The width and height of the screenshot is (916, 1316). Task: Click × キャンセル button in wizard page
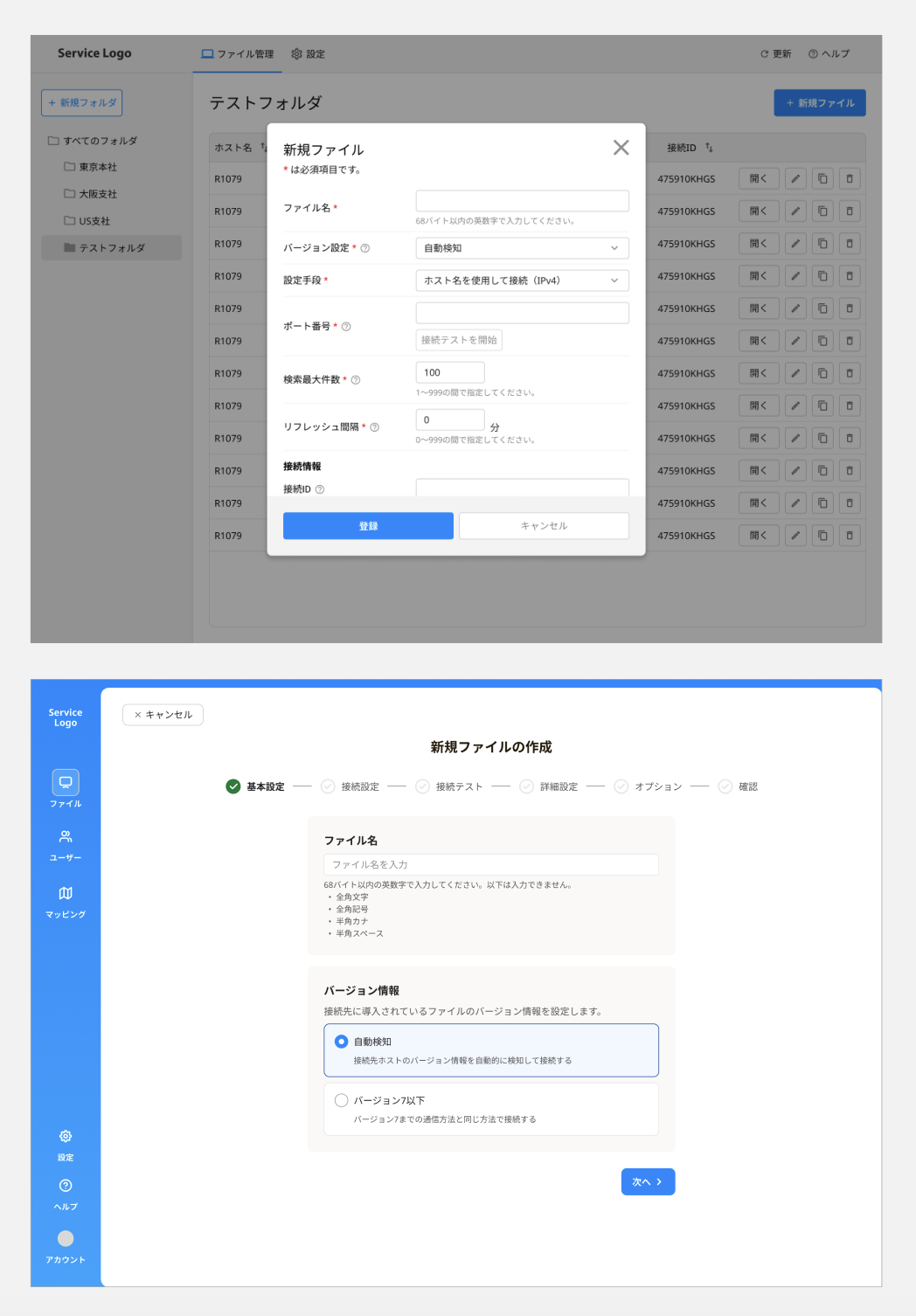163,715
